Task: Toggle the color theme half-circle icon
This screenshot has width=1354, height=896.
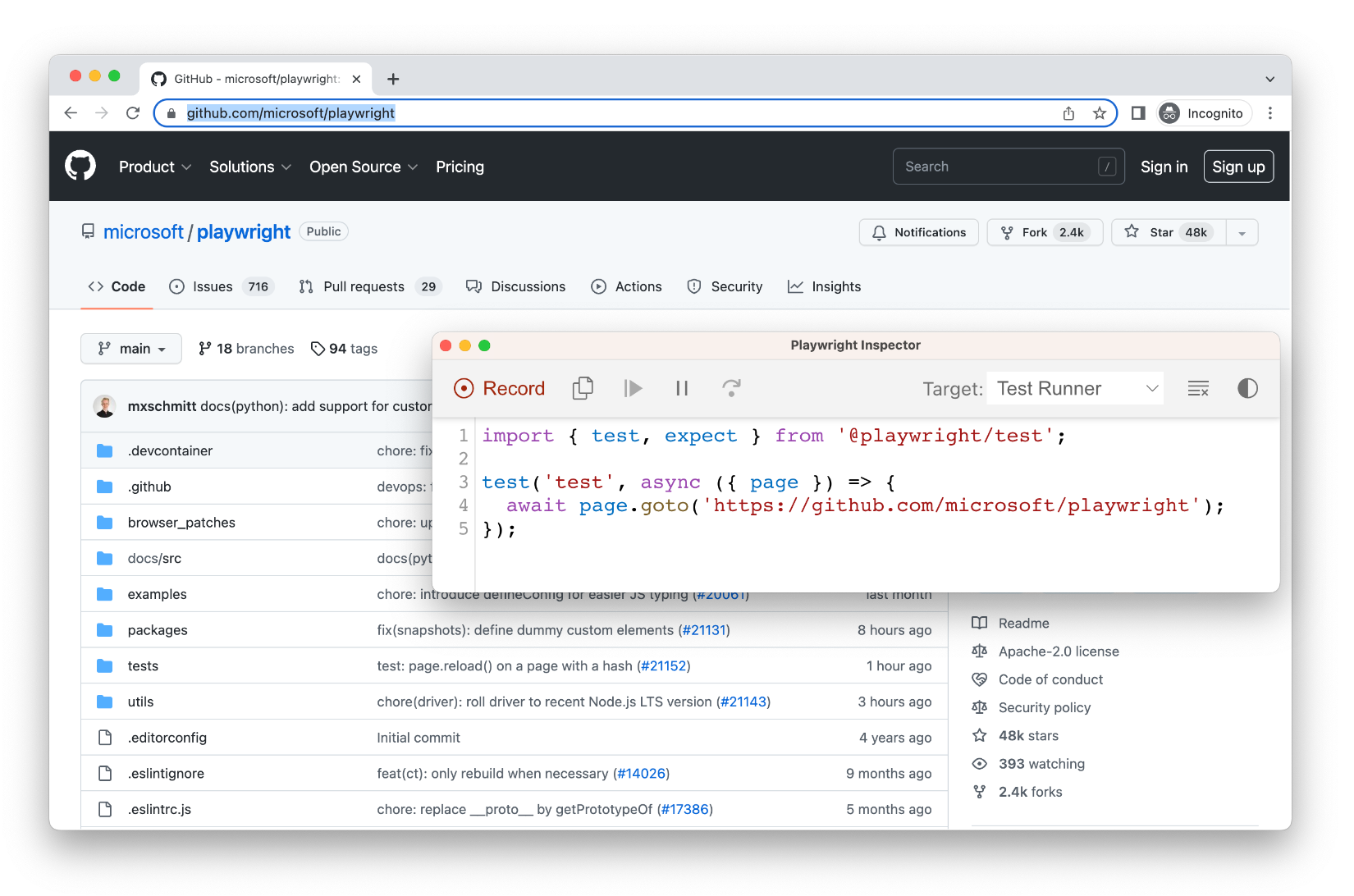Action: [x=1247, y=388]
